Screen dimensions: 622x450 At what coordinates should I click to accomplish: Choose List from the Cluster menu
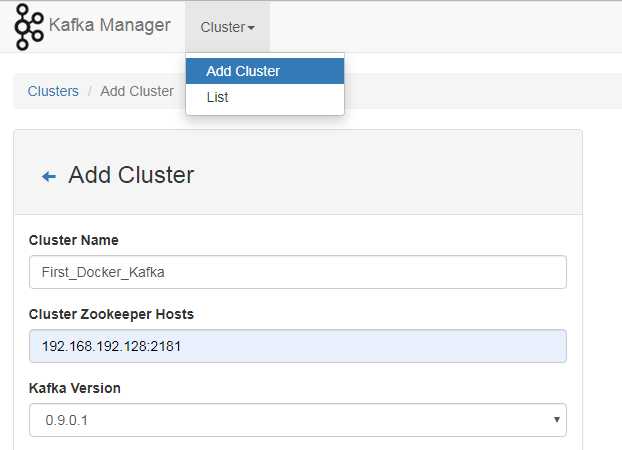(x=265, y=97)
